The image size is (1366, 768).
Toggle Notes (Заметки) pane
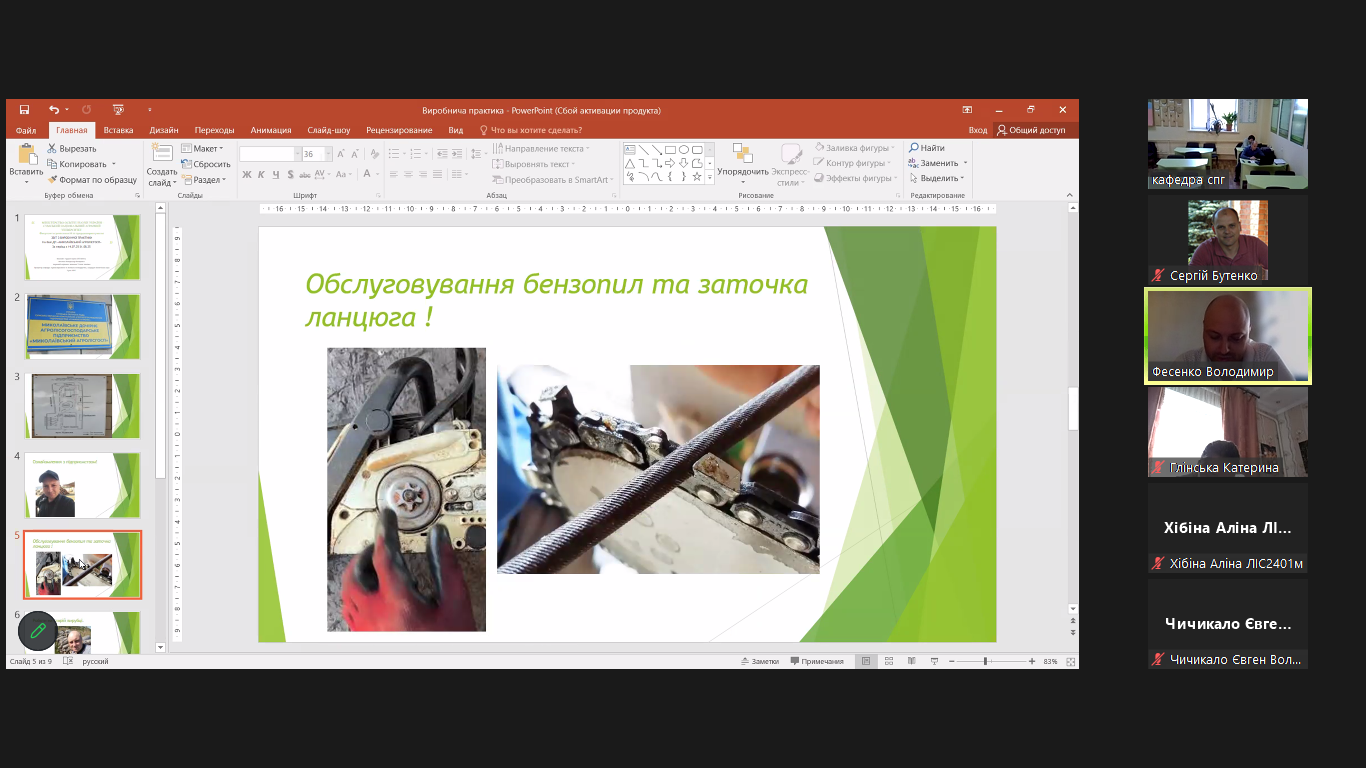(759, 661)
